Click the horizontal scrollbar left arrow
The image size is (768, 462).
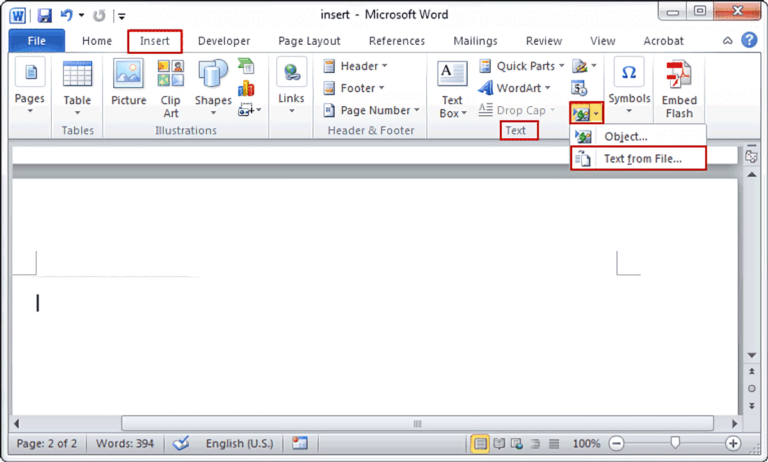pyautogui.click(x=17, y=423)
